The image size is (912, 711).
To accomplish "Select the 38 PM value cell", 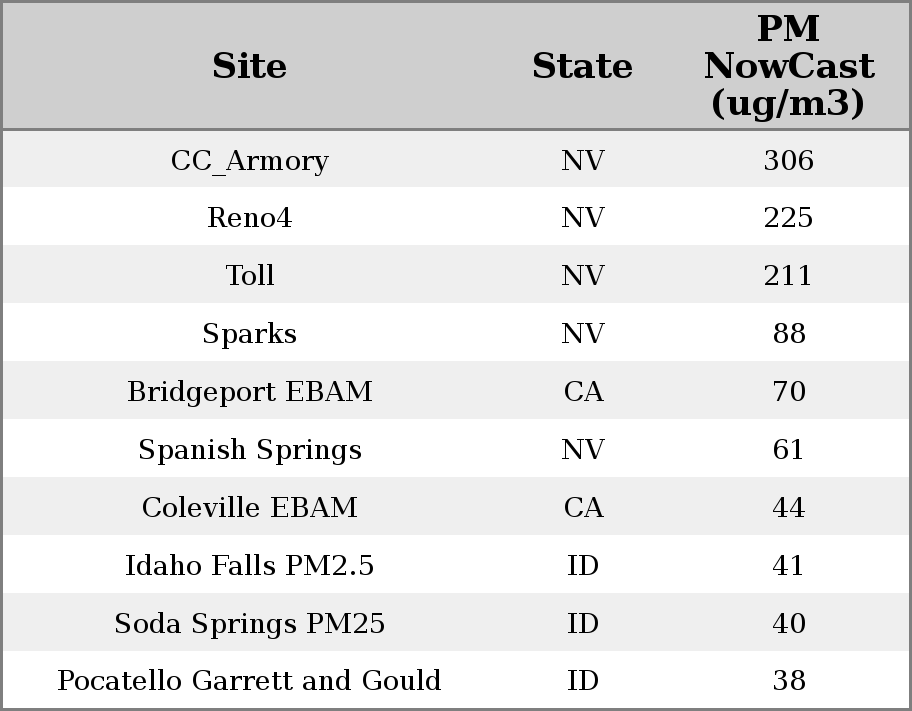I will (788, 681).
